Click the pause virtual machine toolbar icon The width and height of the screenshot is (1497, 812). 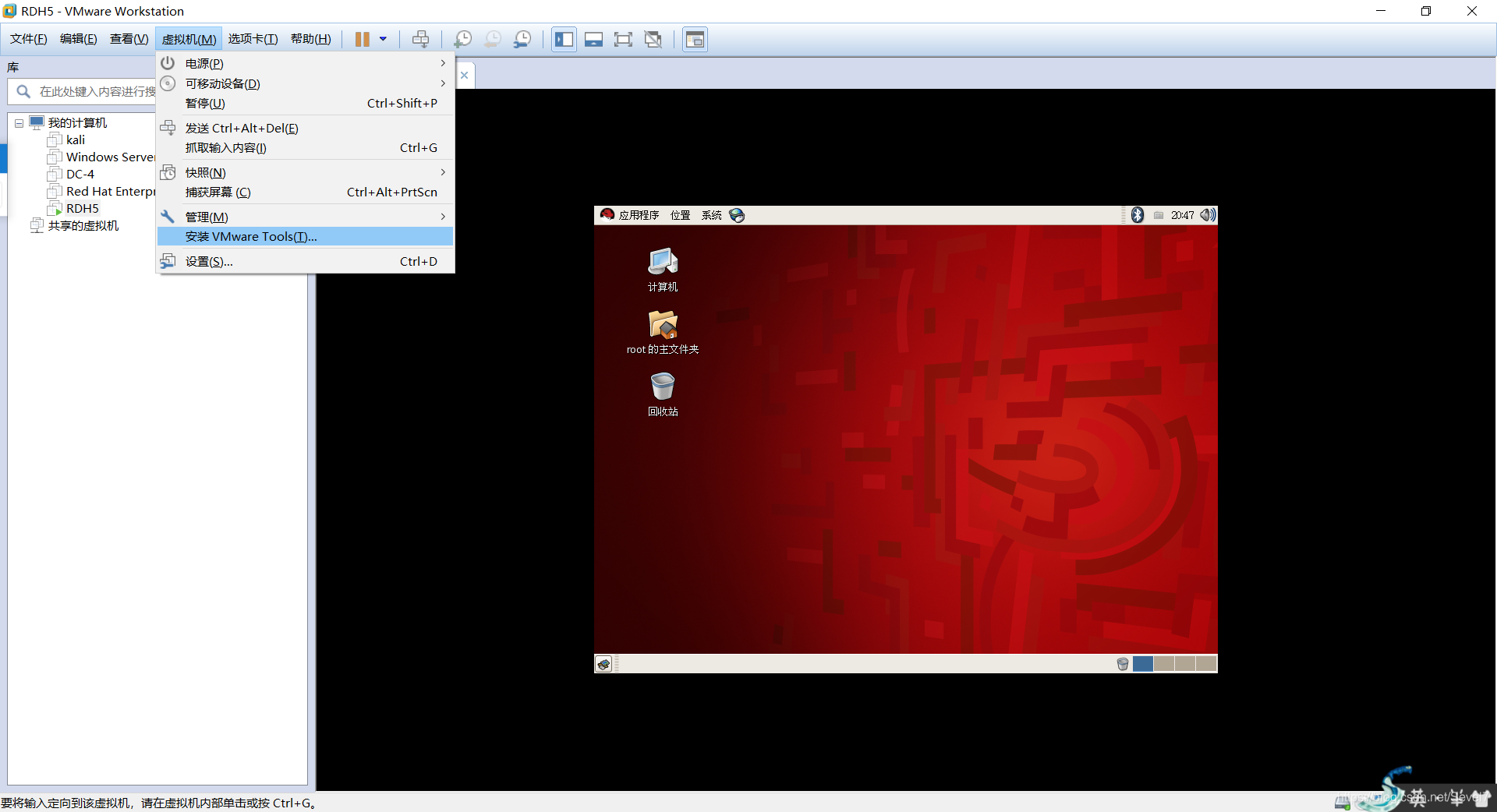click(x=362, y=39)
